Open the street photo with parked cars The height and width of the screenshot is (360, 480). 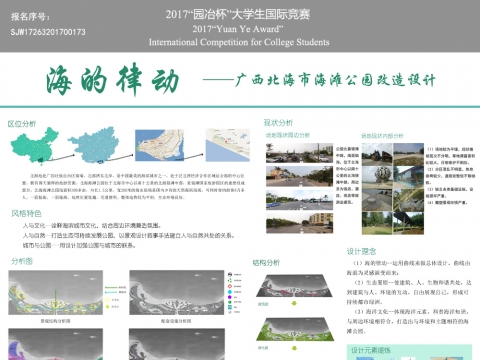click(x=299, y=153)
